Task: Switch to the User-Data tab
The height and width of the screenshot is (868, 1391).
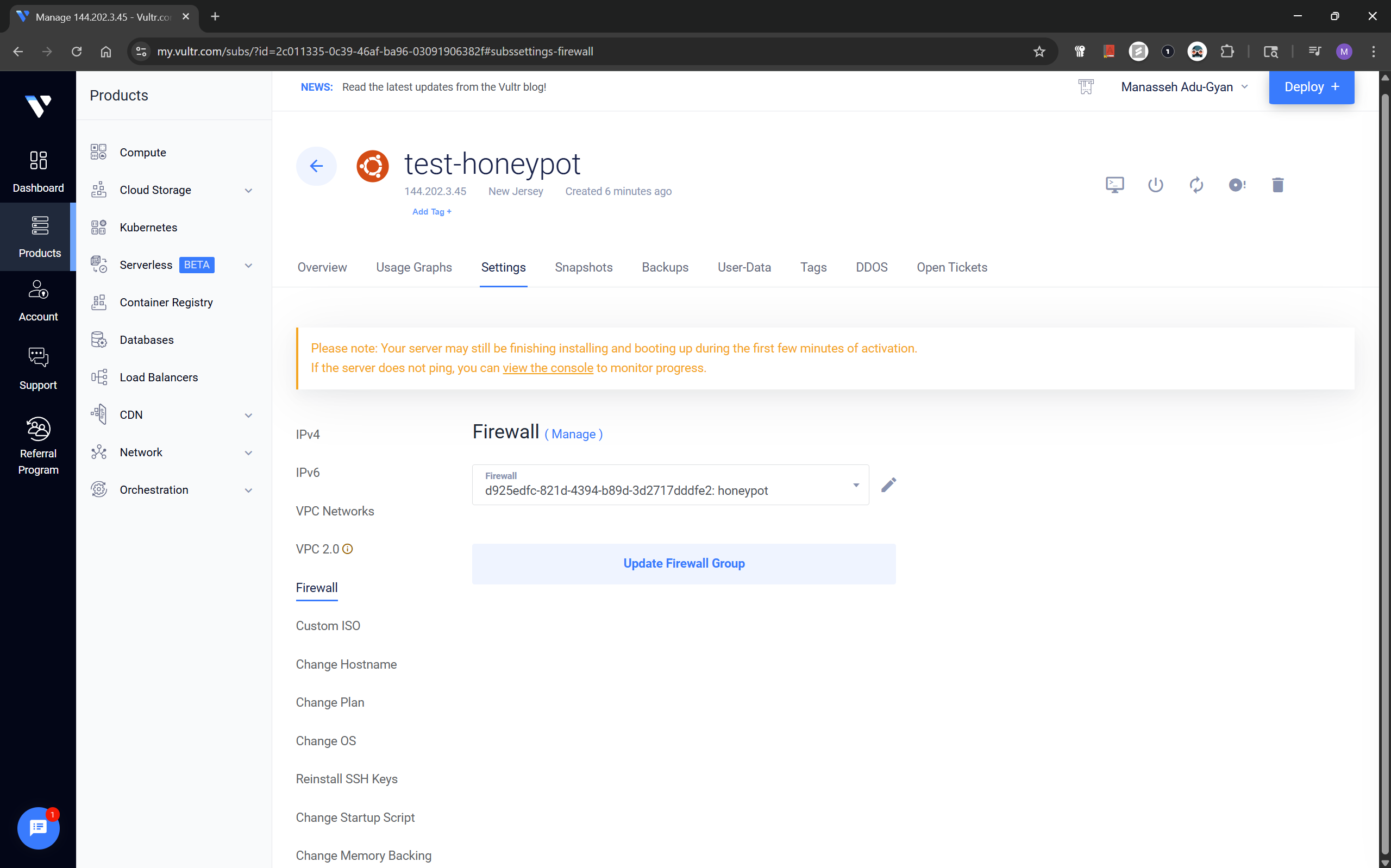Action: pos(744,268)
